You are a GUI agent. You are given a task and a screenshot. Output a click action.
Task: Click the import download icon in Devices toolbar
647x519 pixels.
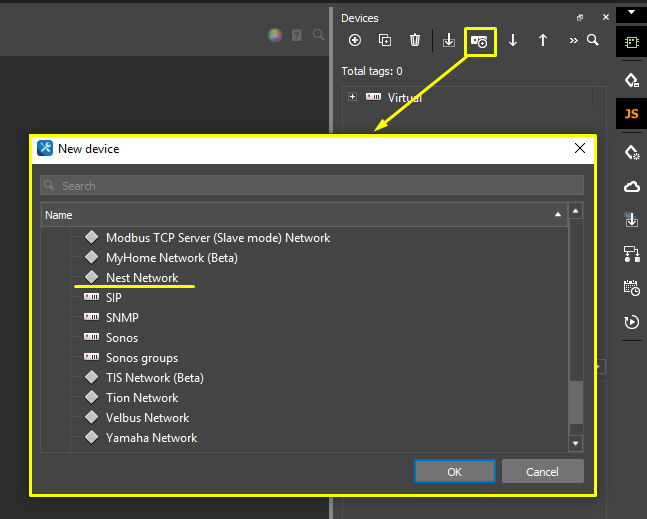(449, 41)
